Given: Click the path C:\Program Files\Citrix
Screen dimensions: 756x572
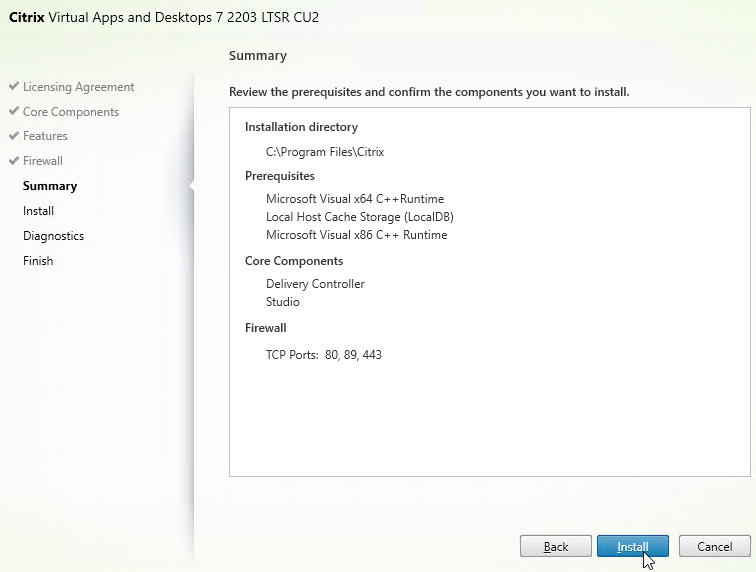Looking at the screenshot, I should pos(325,152).
